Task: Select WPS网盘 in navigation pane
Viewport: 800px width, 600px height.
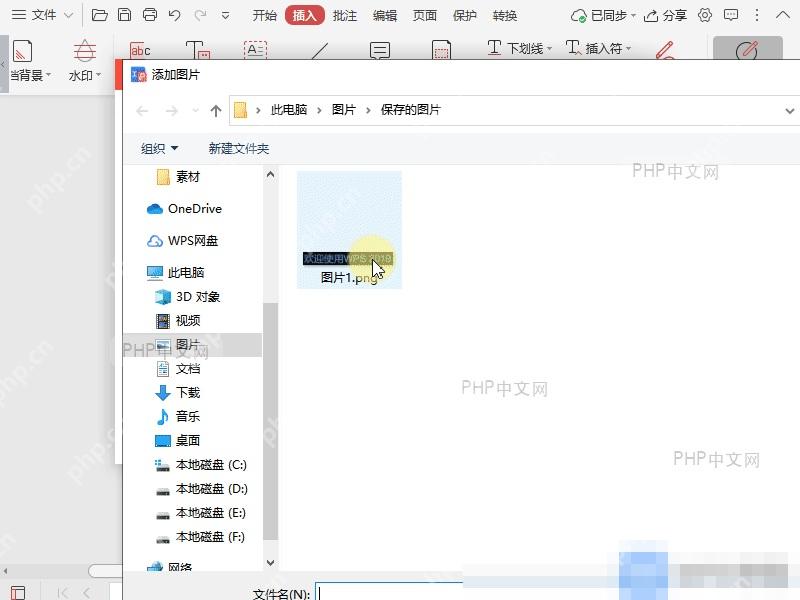Action: (183, 240)
